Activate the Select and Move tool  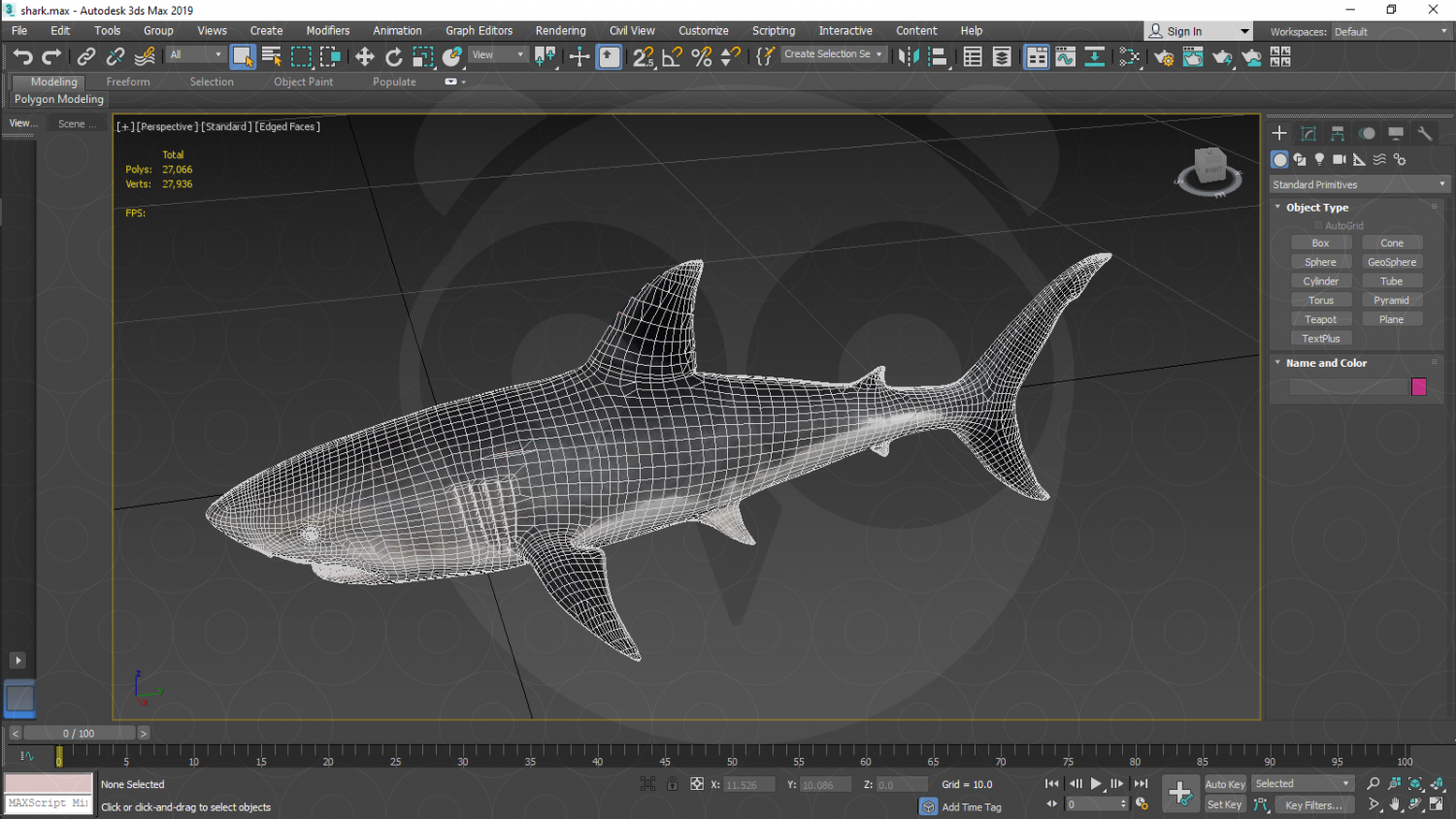[364, 55]
